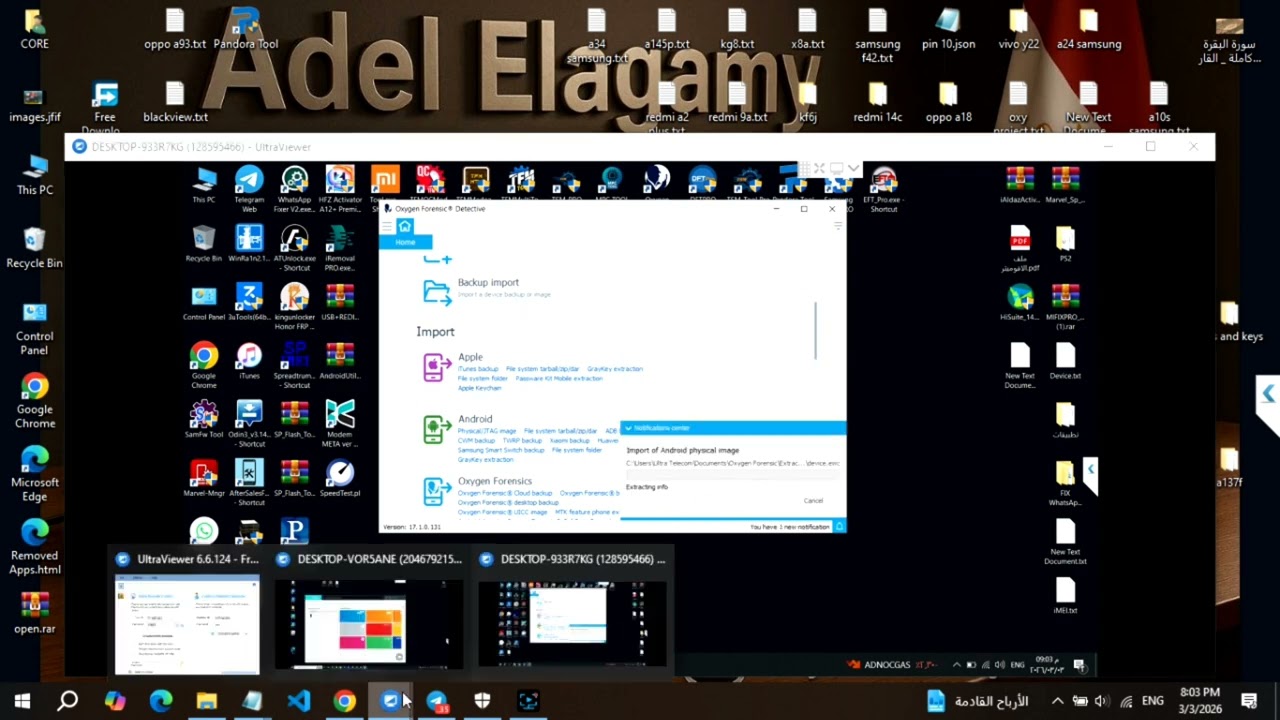Select the DESKTOP-933R7KG session thumbnail
Screen dimensions: 1280x720
572,612
